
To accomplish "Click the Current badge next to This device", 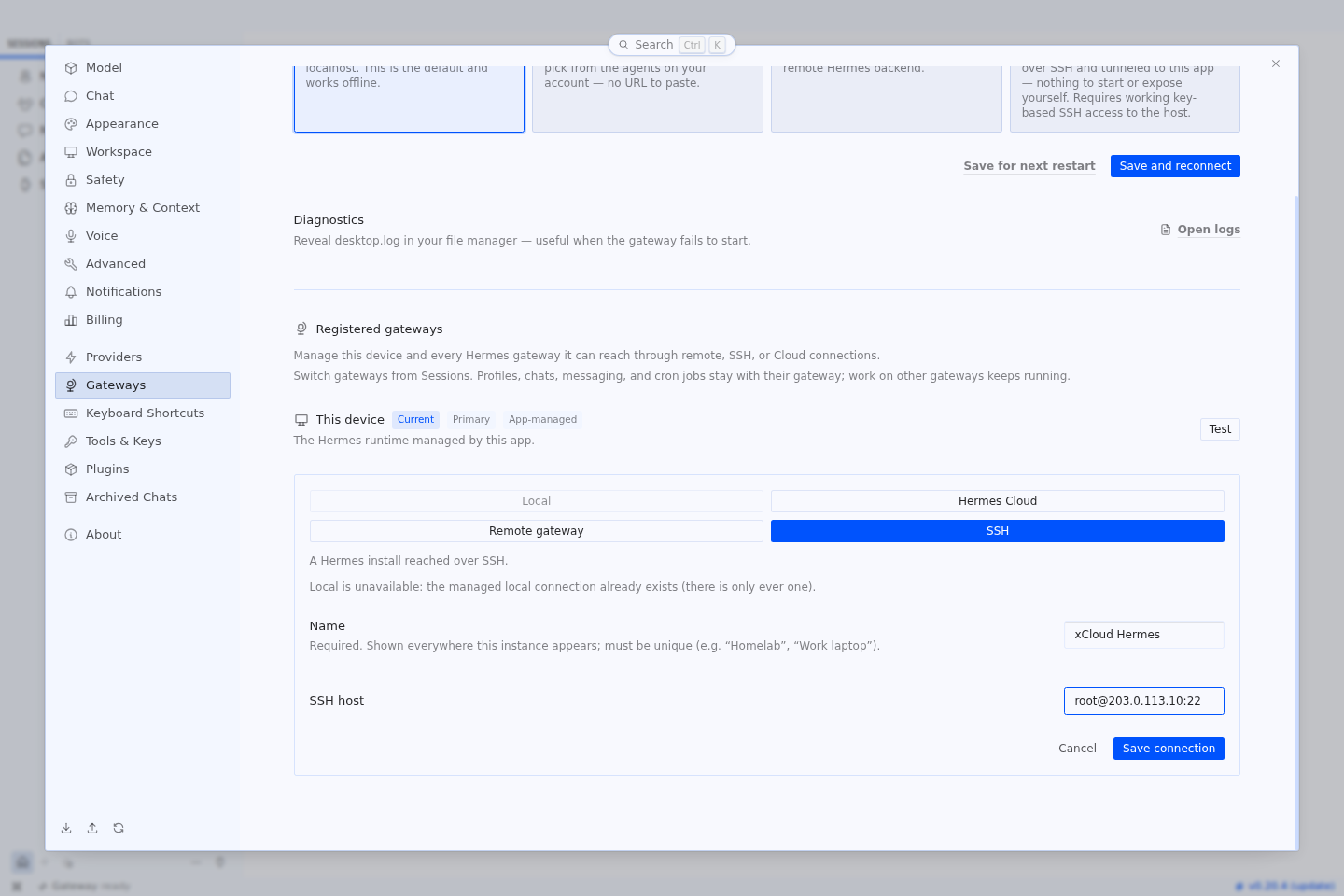I will (415, 420).
